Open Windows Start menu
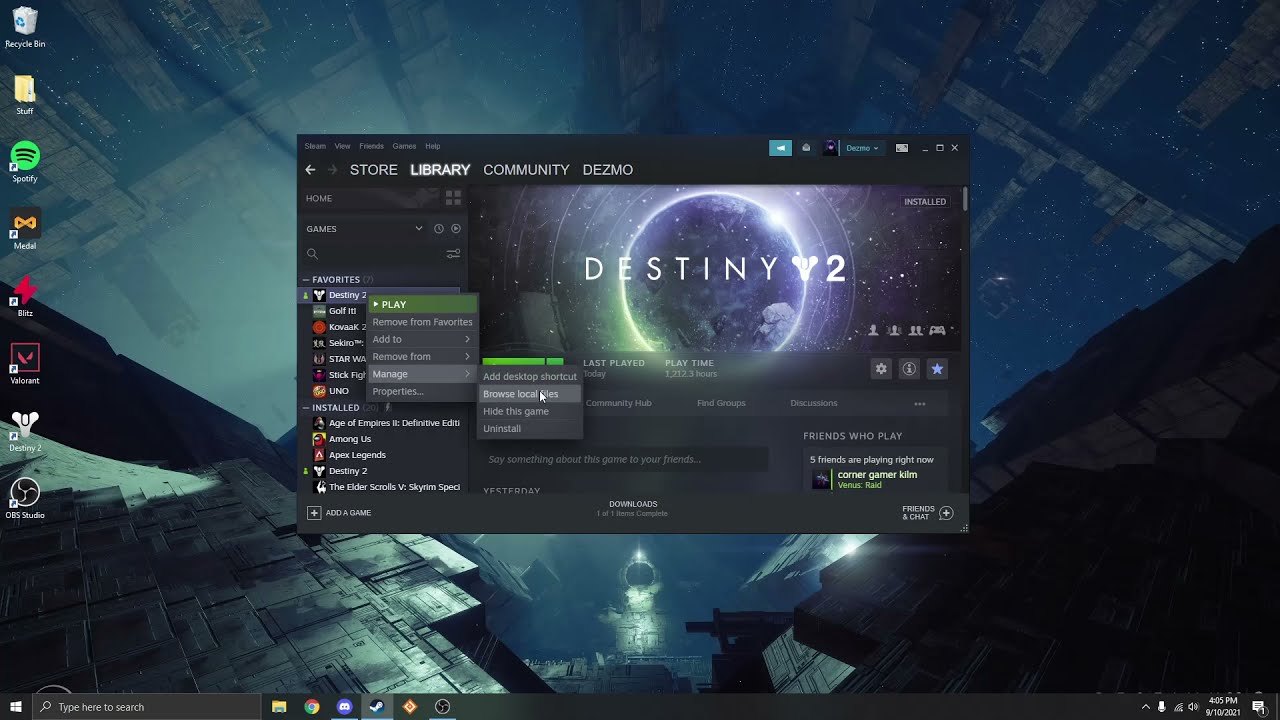 tap(16, 707)
